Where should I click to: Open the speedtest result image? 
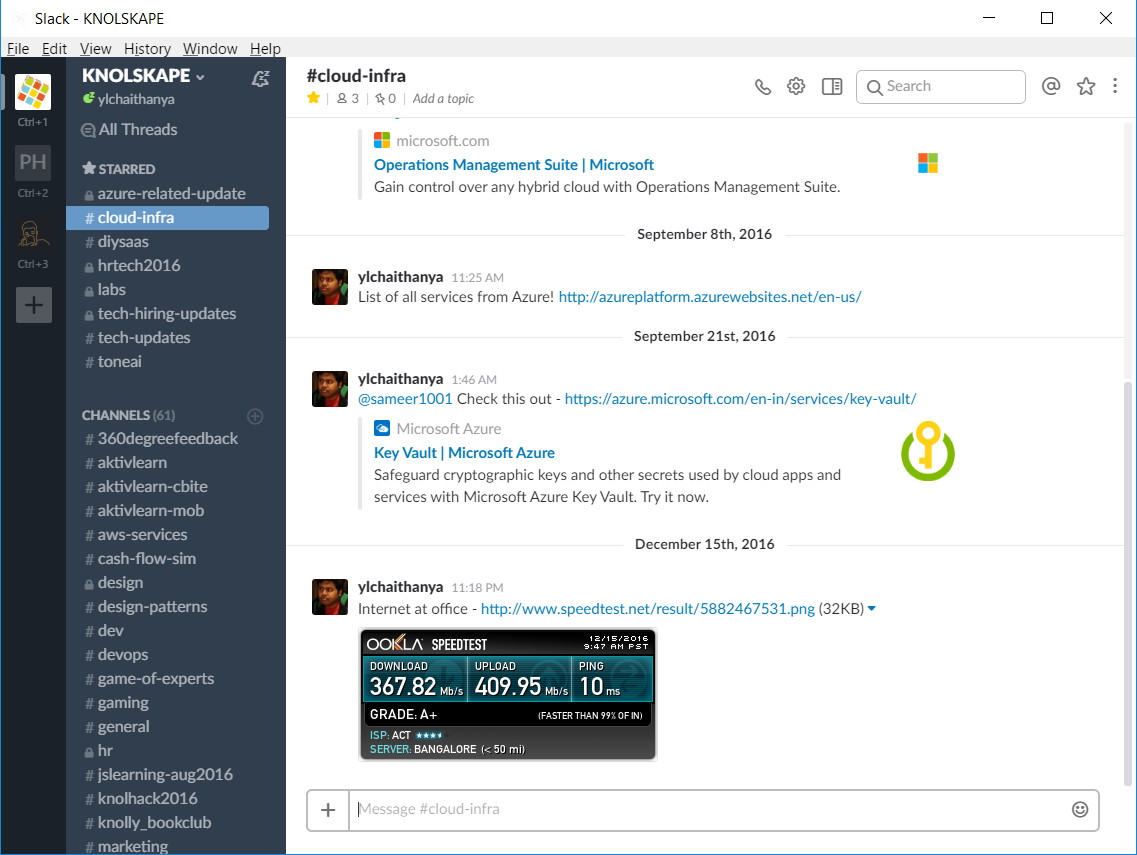(x=508, y=694)
